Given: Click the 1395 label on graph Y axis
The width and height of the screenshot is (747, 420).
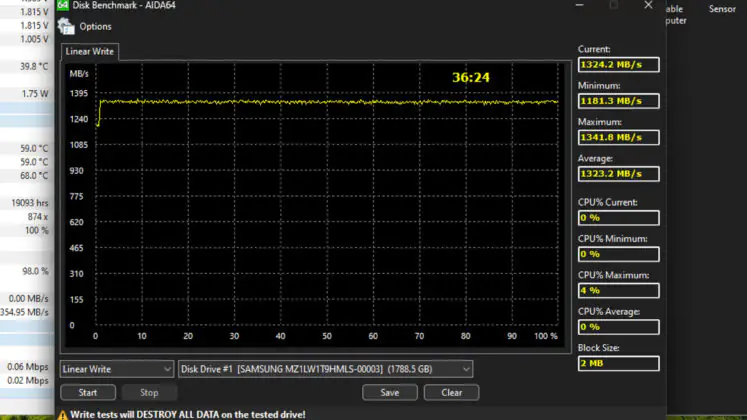Looking at the screenshot, I should point(79,93).
